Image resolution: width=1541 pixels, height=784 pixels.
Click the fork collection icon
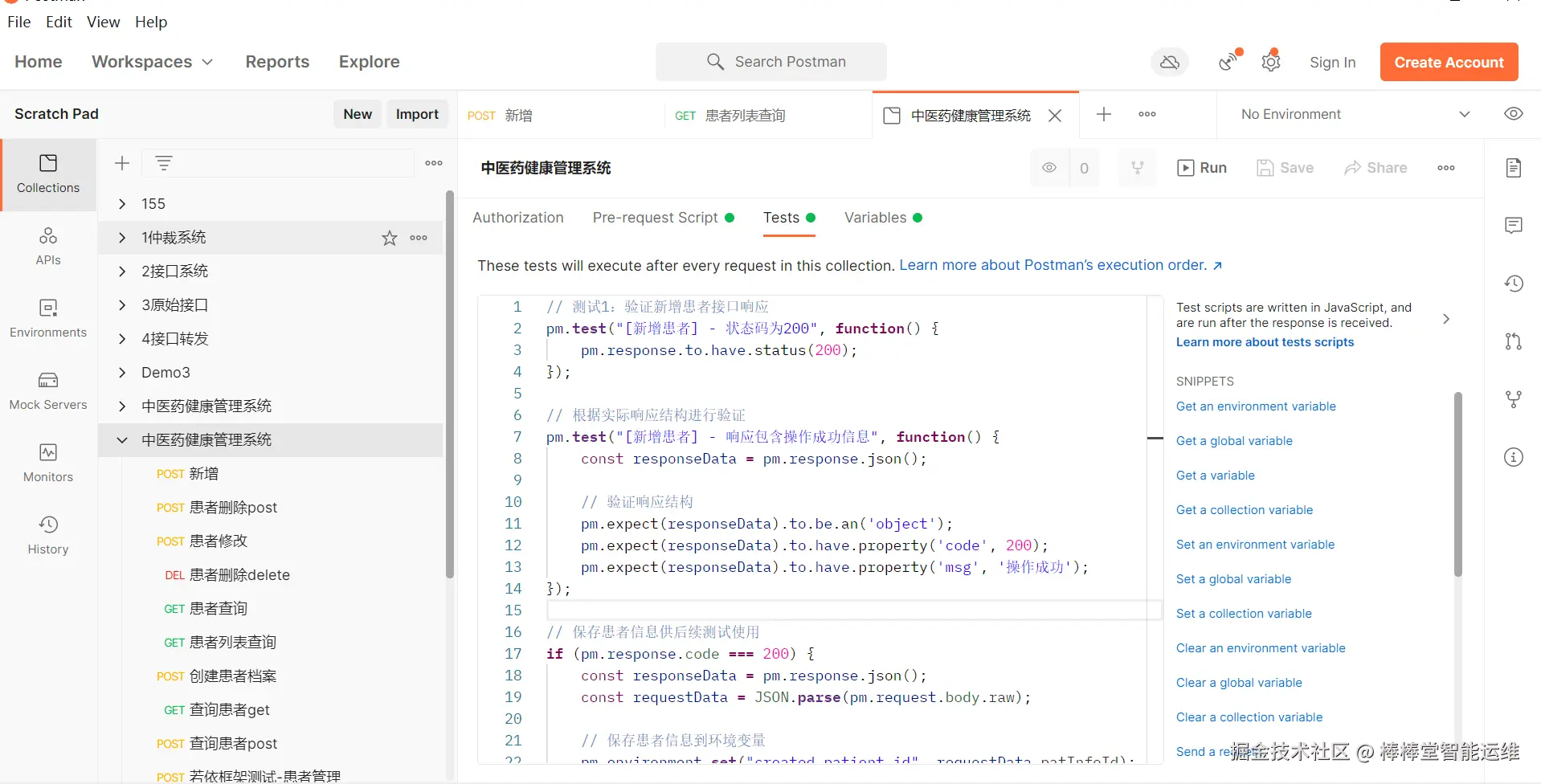click(x=1138, y=167)
